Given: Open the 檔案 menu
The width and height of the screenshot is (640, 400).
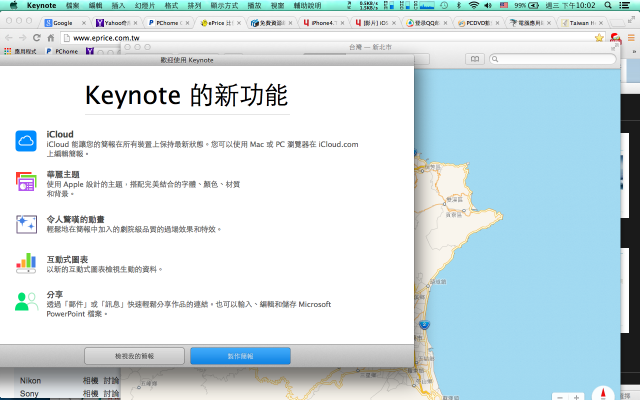Looking at the screenshot, I should [x=72, y=5].
